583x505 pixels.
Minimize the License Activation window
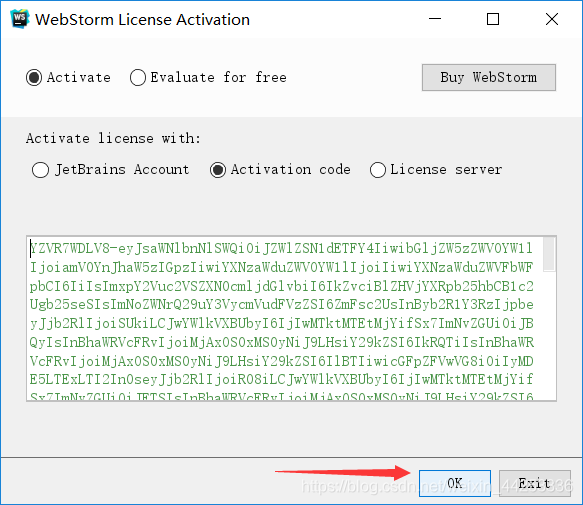pyautogui.click(x=435, y=19)
